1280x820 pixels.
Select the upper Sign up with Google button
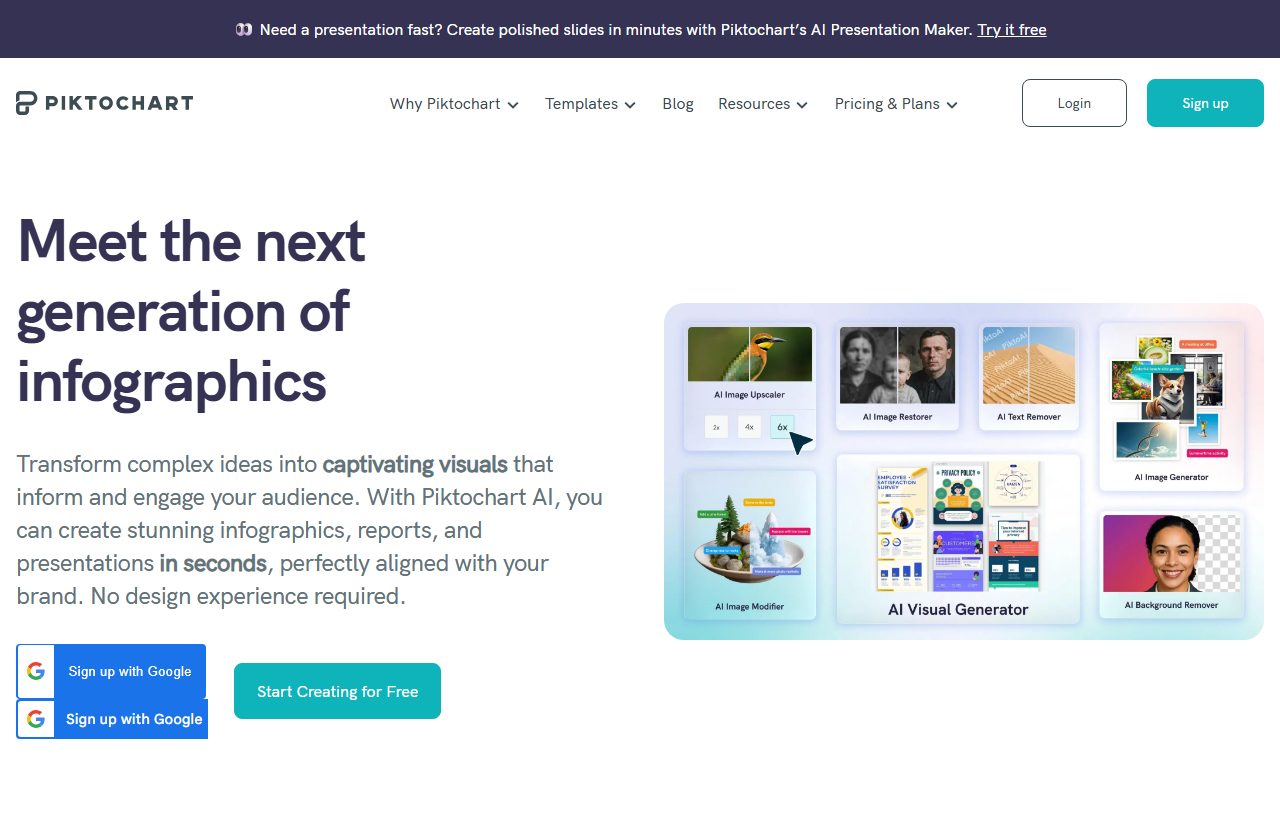111,671
